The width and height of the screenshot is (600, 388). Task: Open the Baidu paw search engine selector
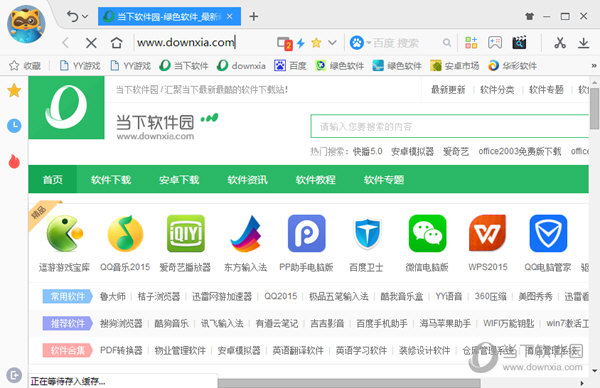(x=360, y=42)
